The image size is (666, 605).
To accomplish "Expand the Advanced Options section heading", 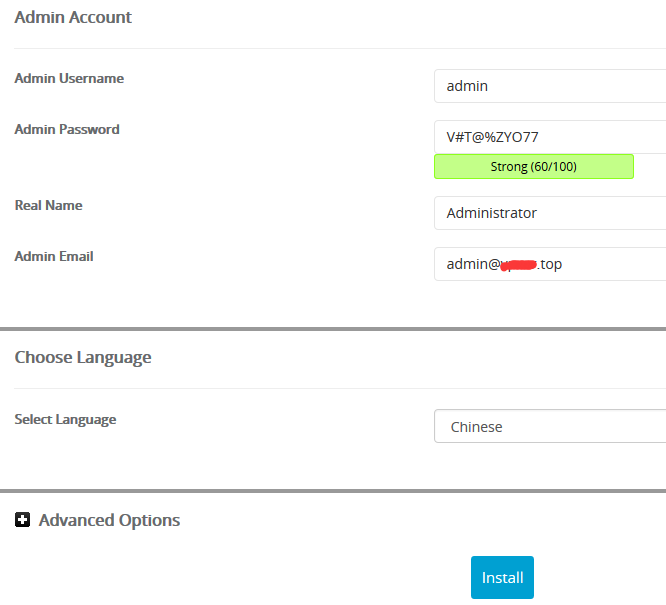I will pos(109,520).
